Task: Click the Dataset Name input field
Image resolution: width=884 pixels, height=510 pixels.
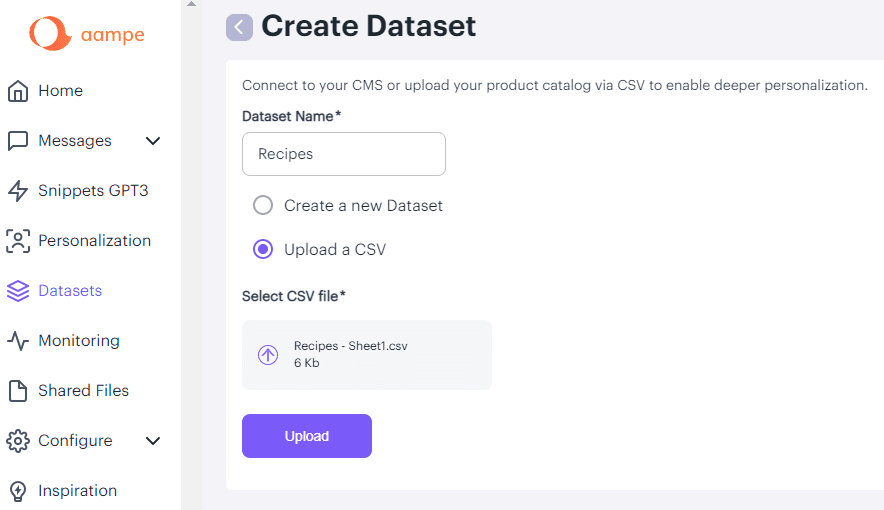Action: (344, 154)
